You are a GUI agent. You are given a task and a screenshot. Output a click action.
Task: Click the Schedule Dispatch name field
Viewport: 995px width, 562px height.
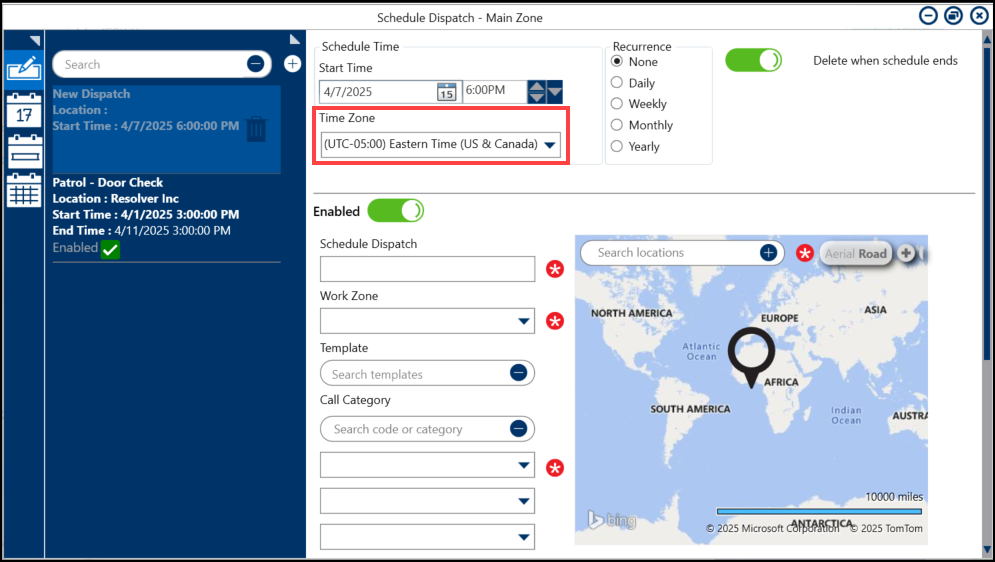427,269
